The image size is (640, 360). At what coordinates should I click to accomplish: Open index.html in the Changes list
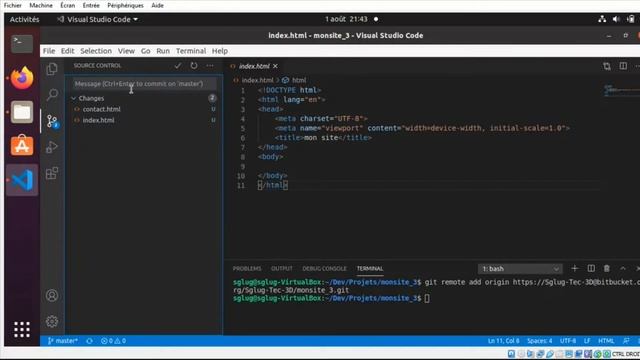pyautogui.click(x=98, y=120)
